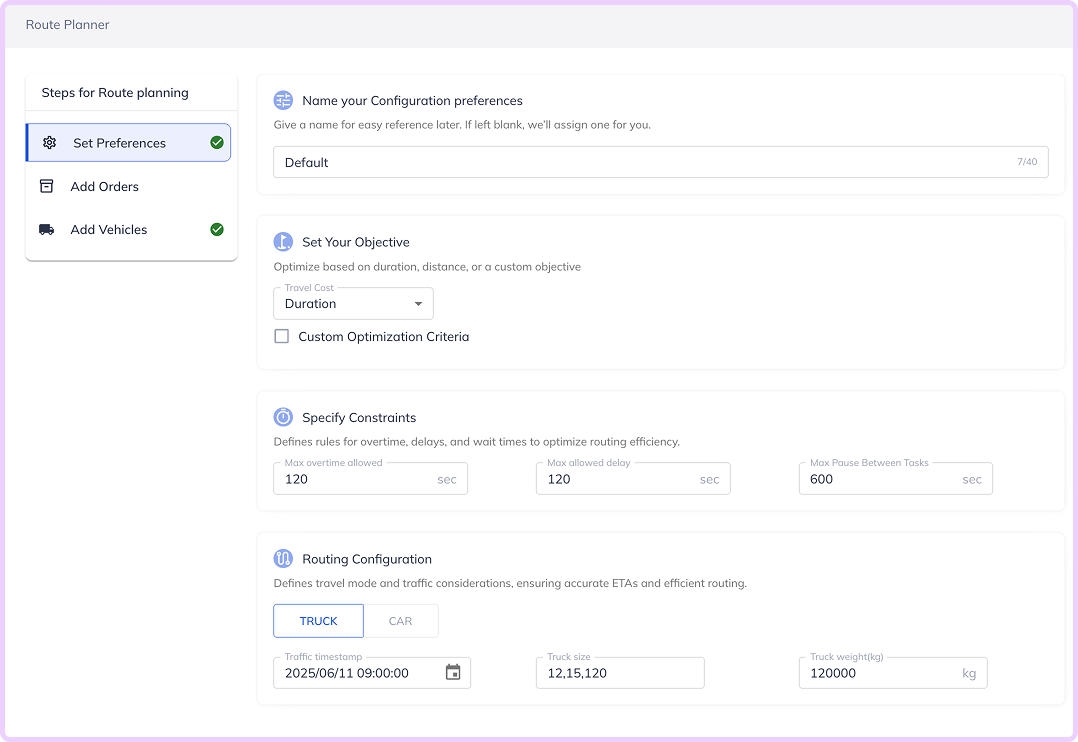
Task: Go to the Add Vehicles step
Action: pyautogui.click(x=129, y=230)
